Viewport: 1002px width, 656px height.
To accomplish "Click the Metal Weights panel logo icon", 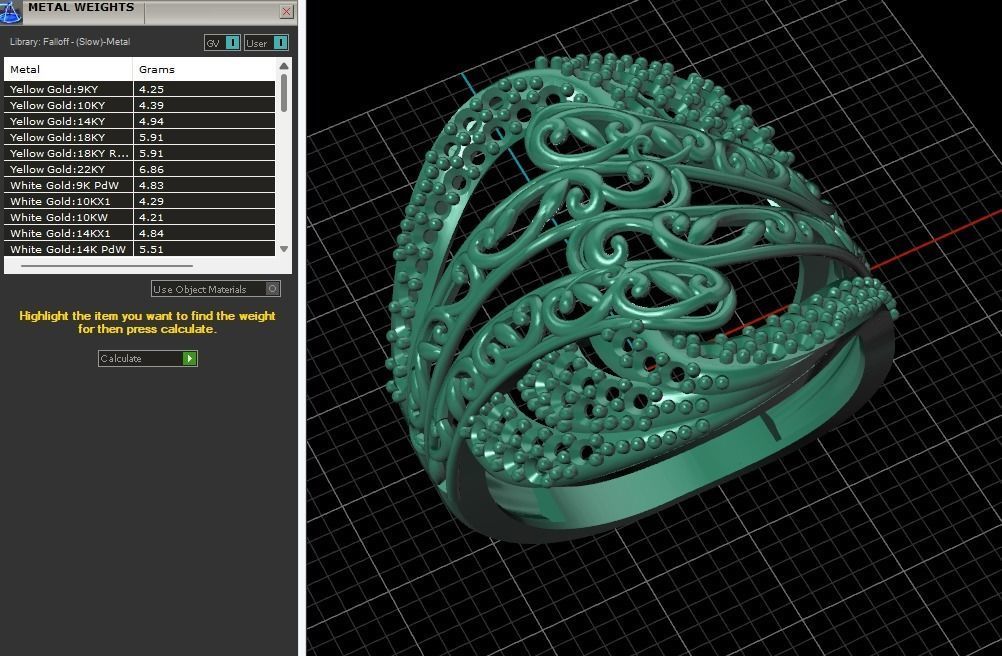I will click(x=11, y=11).
